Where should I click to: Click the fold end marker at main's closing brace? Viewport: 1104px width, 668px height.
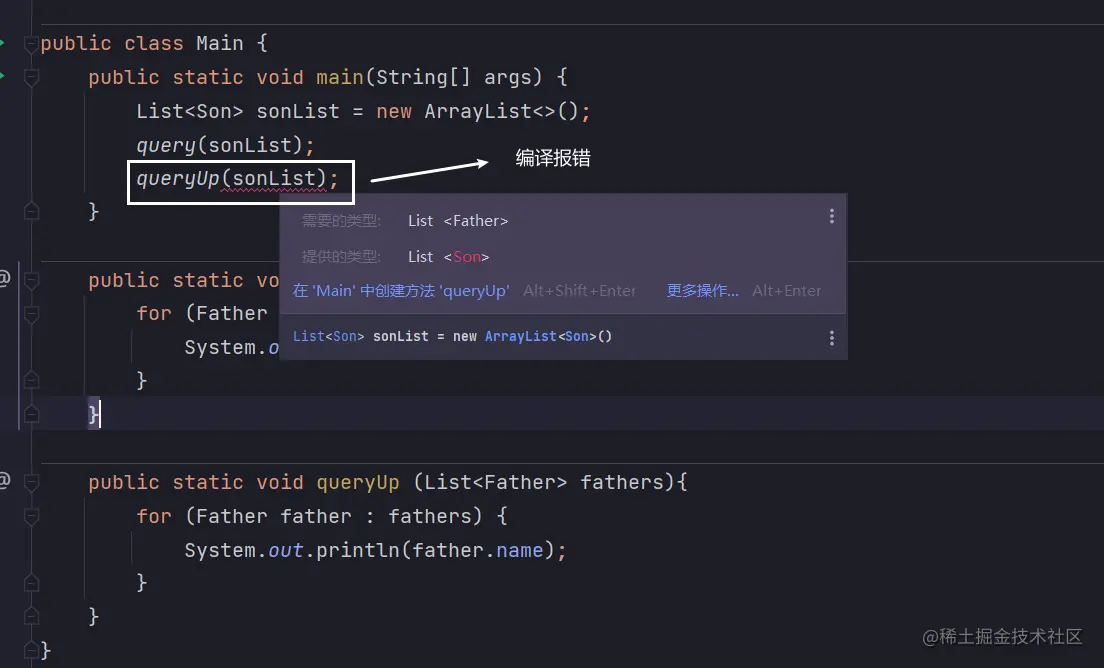31,210
